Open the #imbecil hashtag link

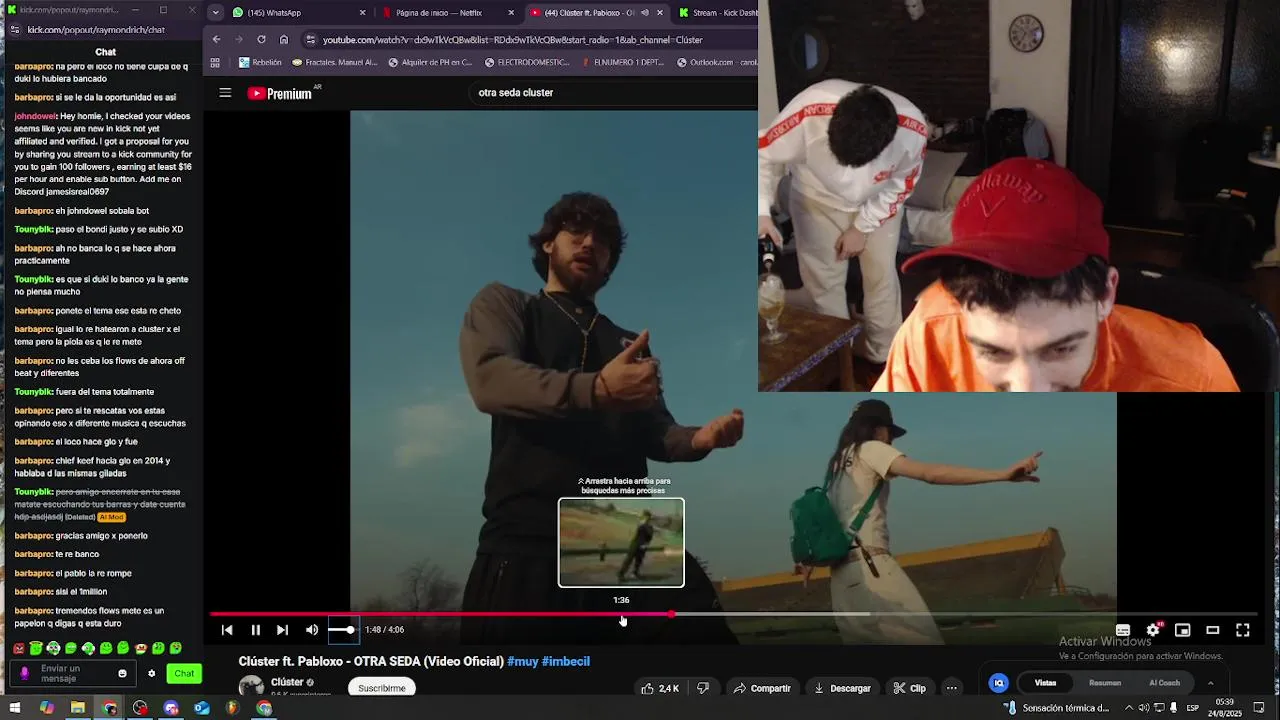point(566,661)
